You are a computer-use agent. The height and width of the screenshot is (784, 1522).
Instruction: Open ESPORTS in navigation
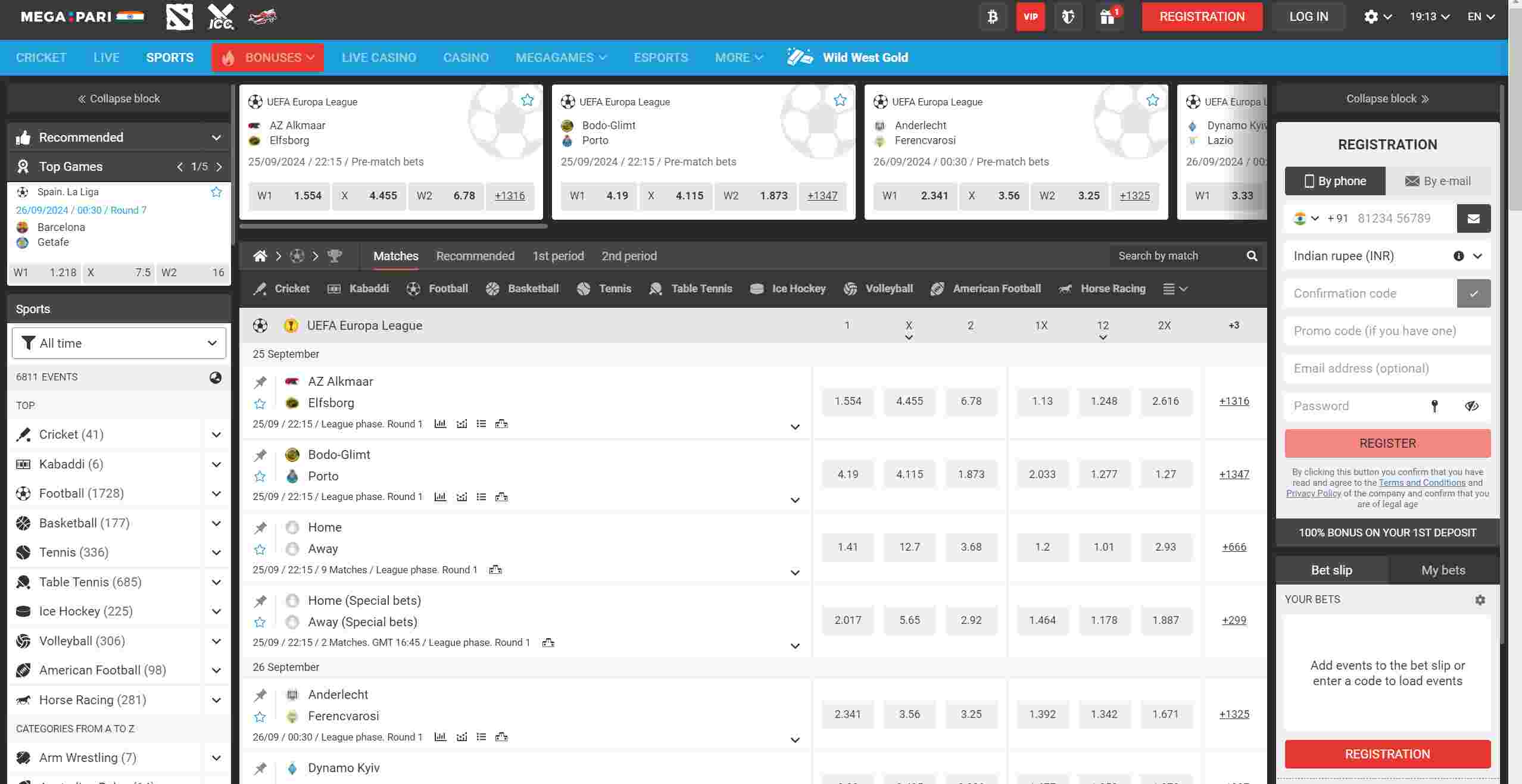[660, 58]
